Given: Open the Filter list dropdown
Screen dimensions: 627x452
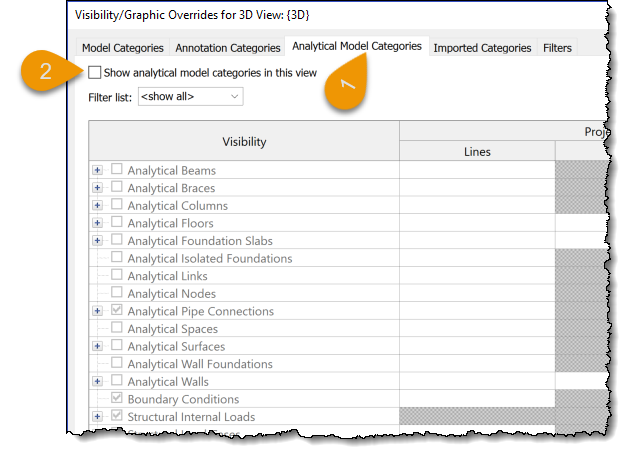Looking at the screenshot, I should (x=190, y=97).
